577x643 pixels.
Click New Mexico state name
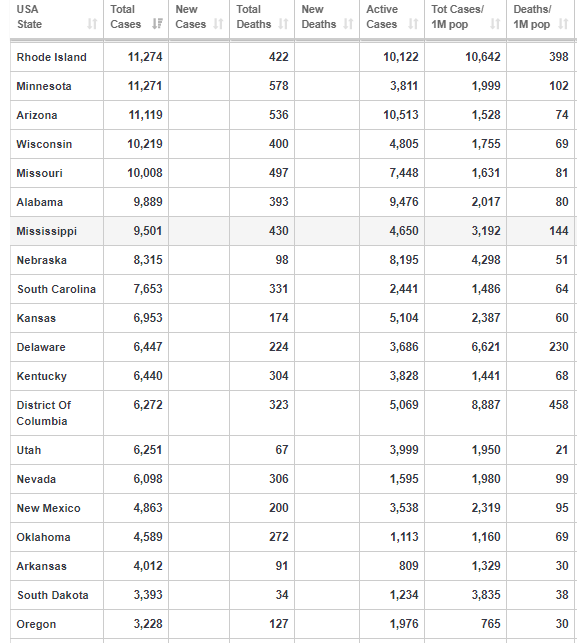coord(48,508)
